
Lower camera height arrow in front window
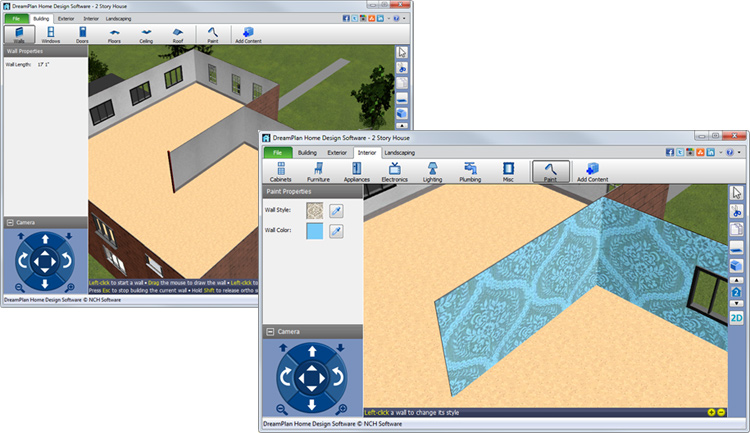[x=341, y=348]
